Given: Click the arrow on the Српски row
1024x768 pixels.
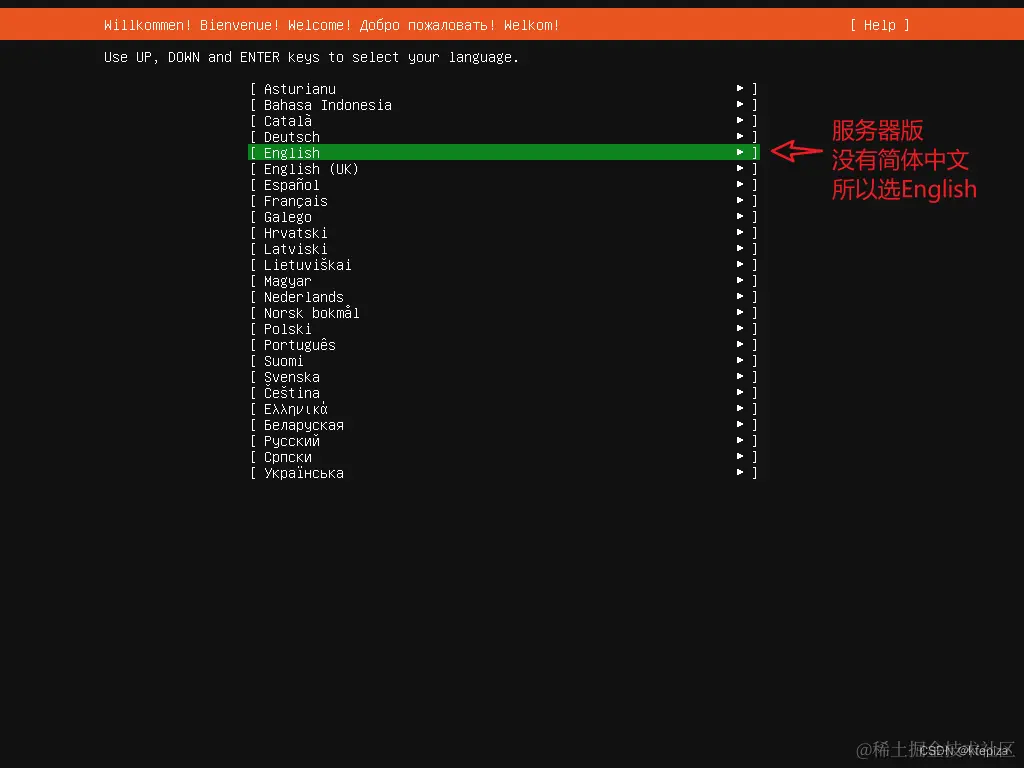Looking at the screenshot, I should click(740, 456).
